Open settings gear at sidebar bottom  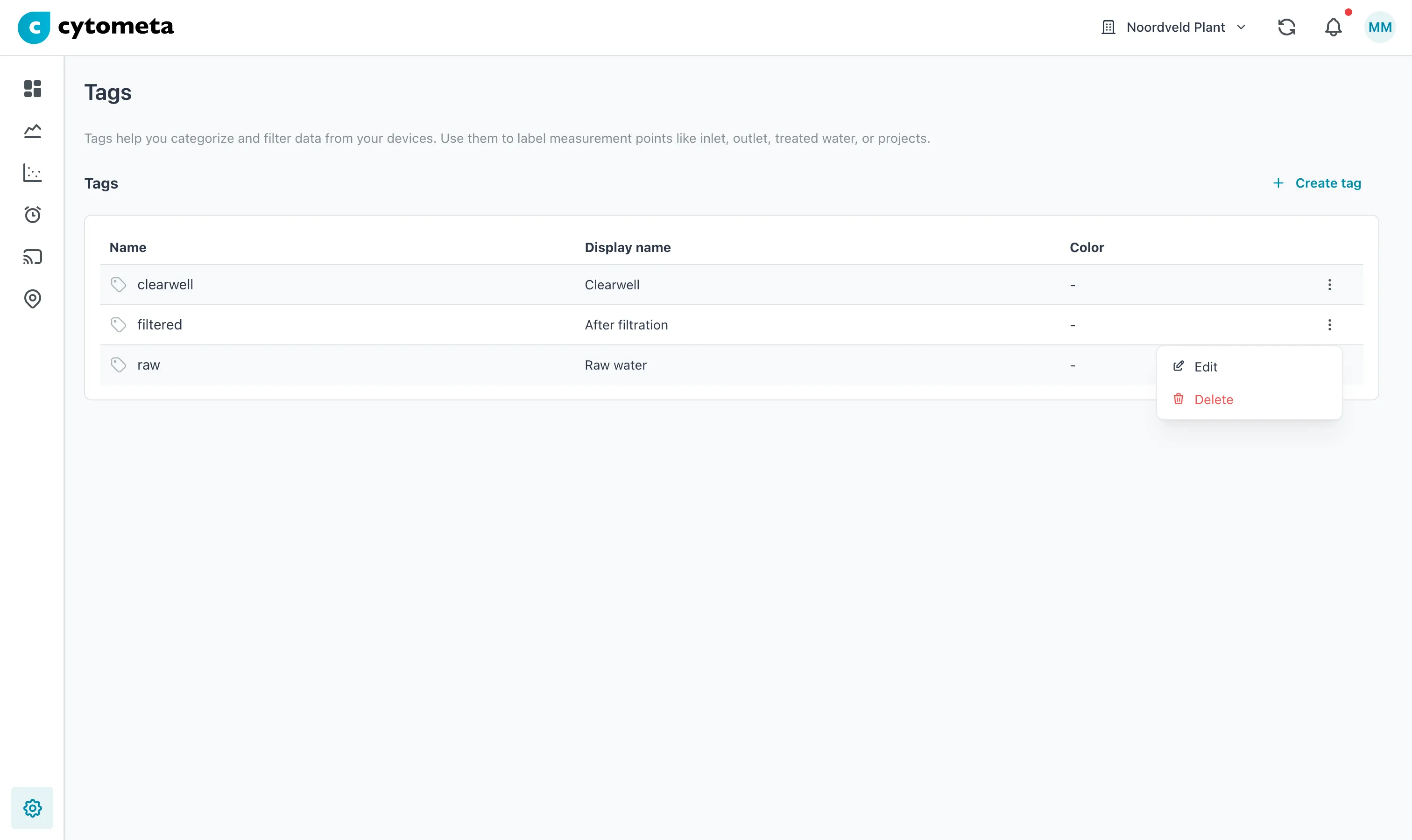[x=32, y=808]
